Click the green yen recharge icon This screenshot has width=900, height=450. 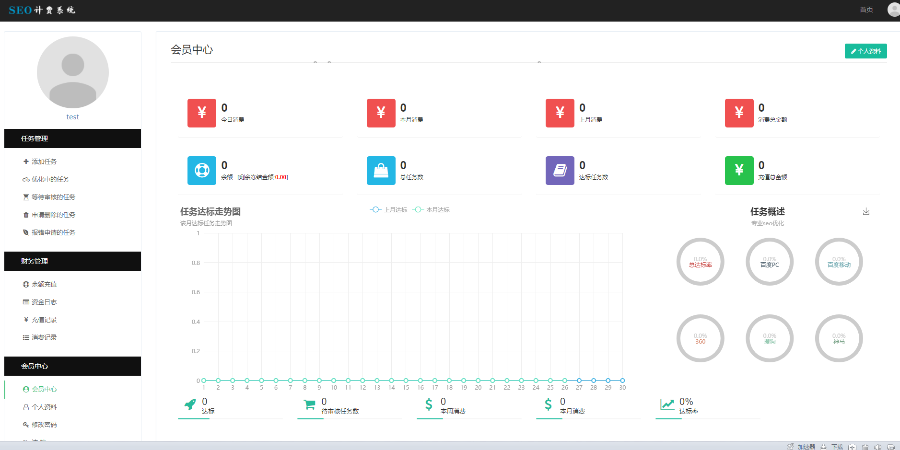[739, 170]
